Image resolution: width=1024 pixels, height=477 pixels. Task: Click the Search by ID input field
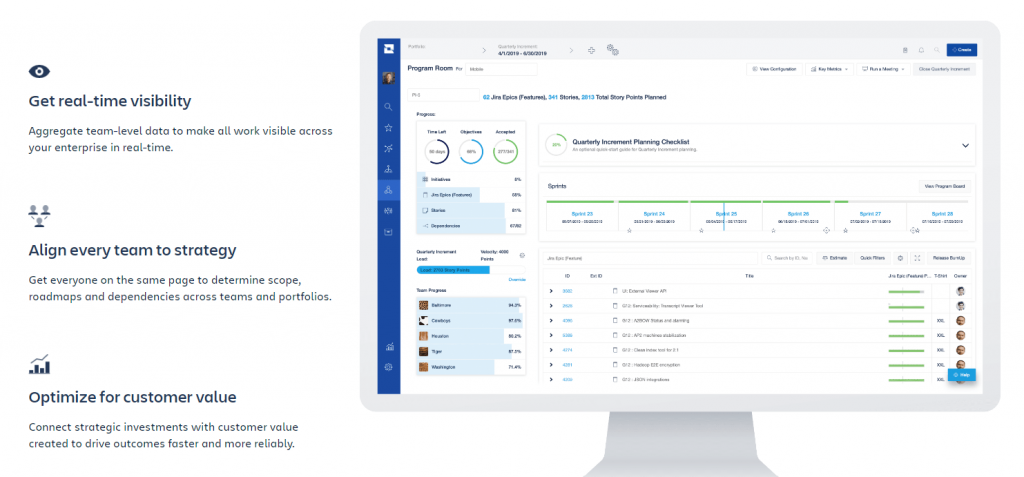790,258
